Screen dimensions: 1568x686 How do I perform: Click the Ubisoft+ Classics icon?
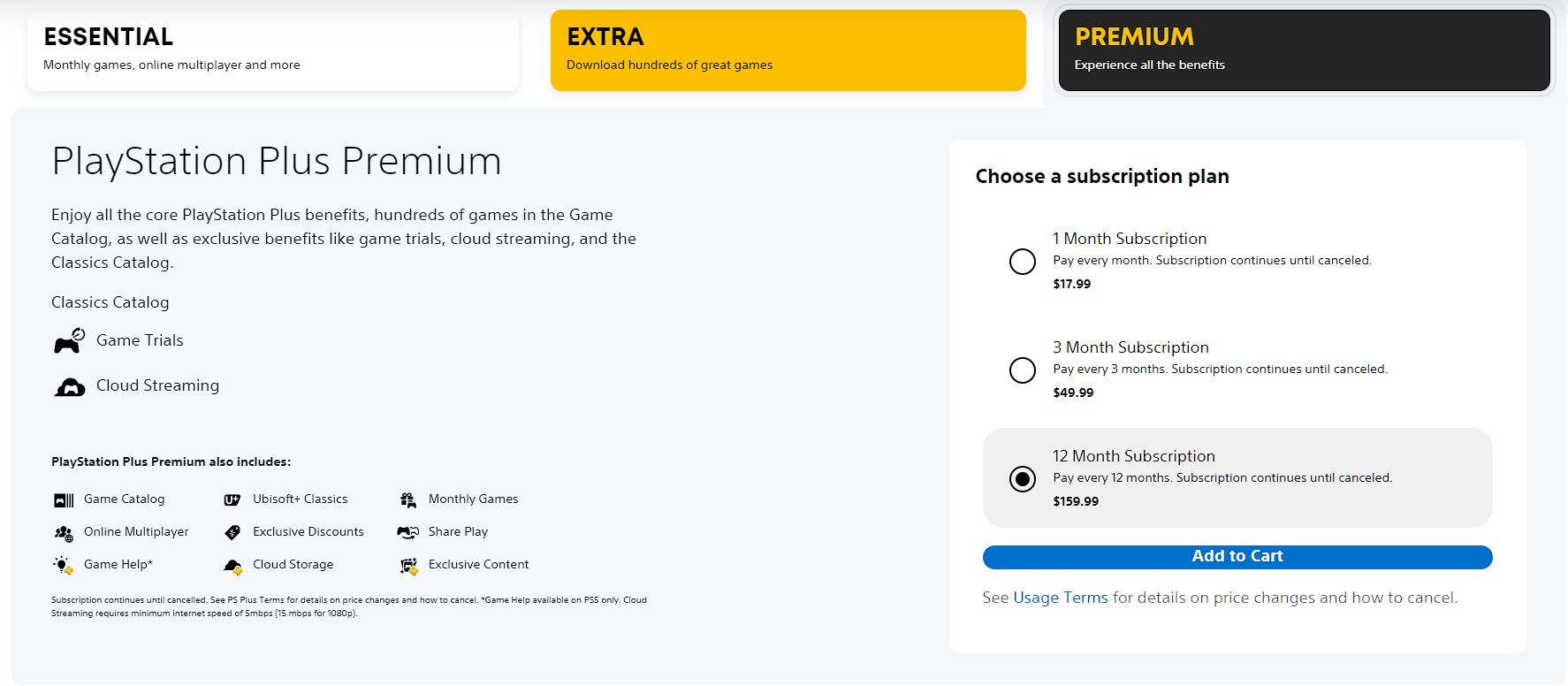[x=232, y=499]
